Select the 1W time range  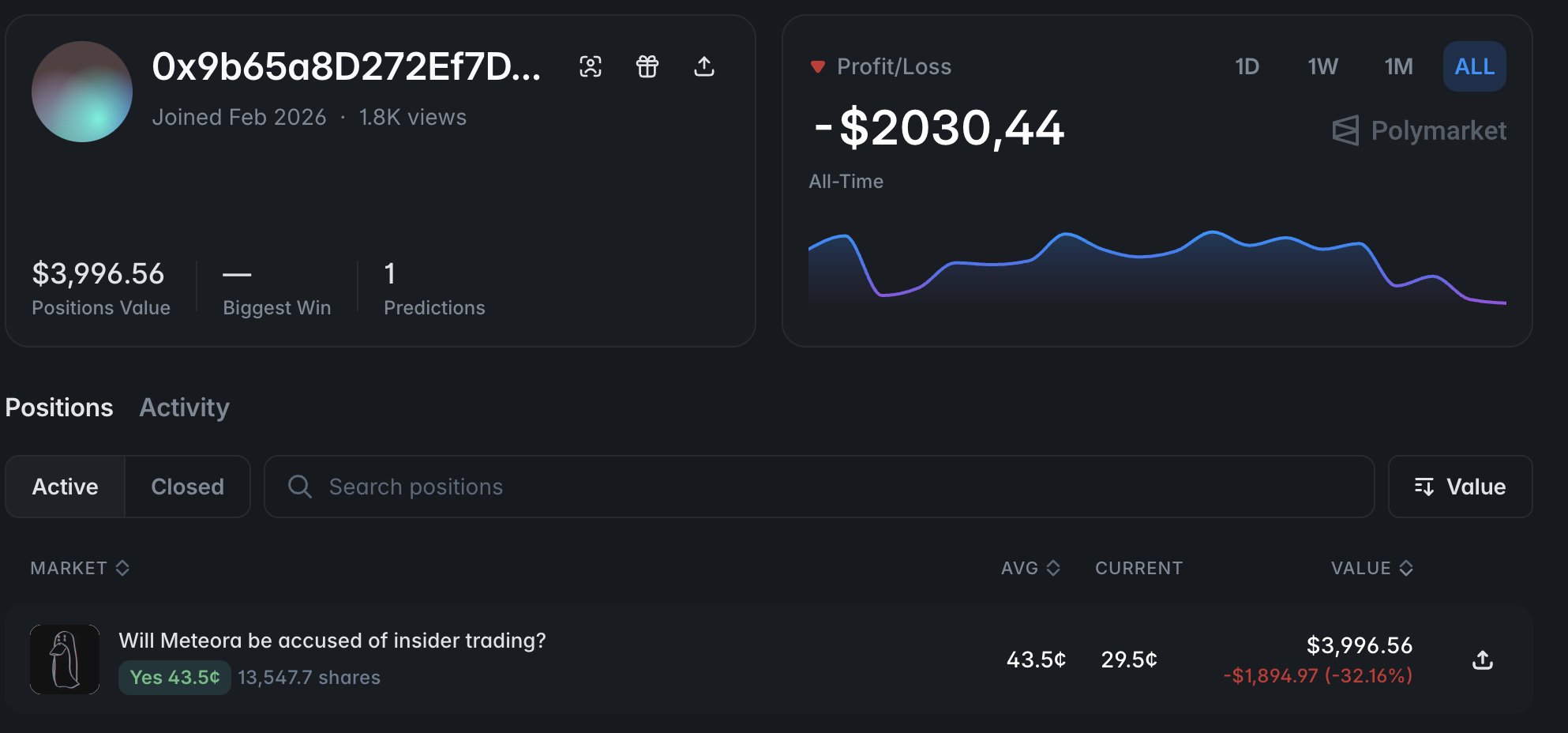coord(1322,66)
